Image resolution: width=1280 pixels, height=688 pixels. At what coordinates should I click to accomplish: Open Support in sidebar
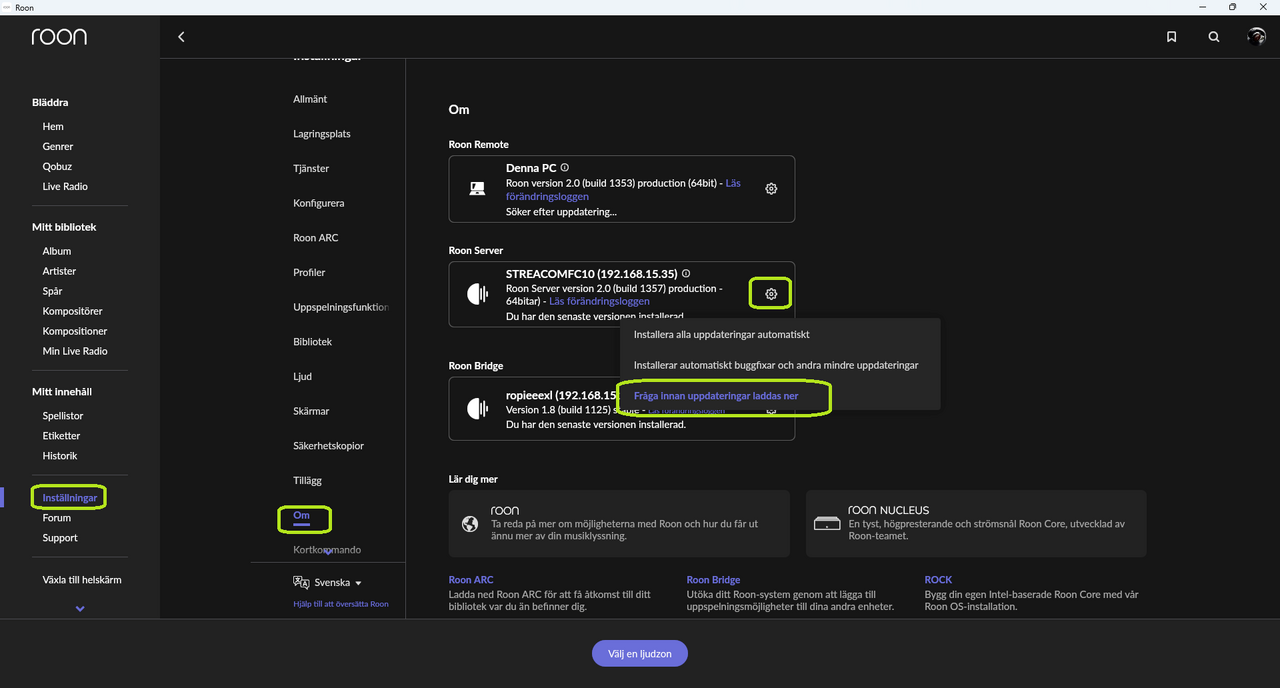coord(60,538)
